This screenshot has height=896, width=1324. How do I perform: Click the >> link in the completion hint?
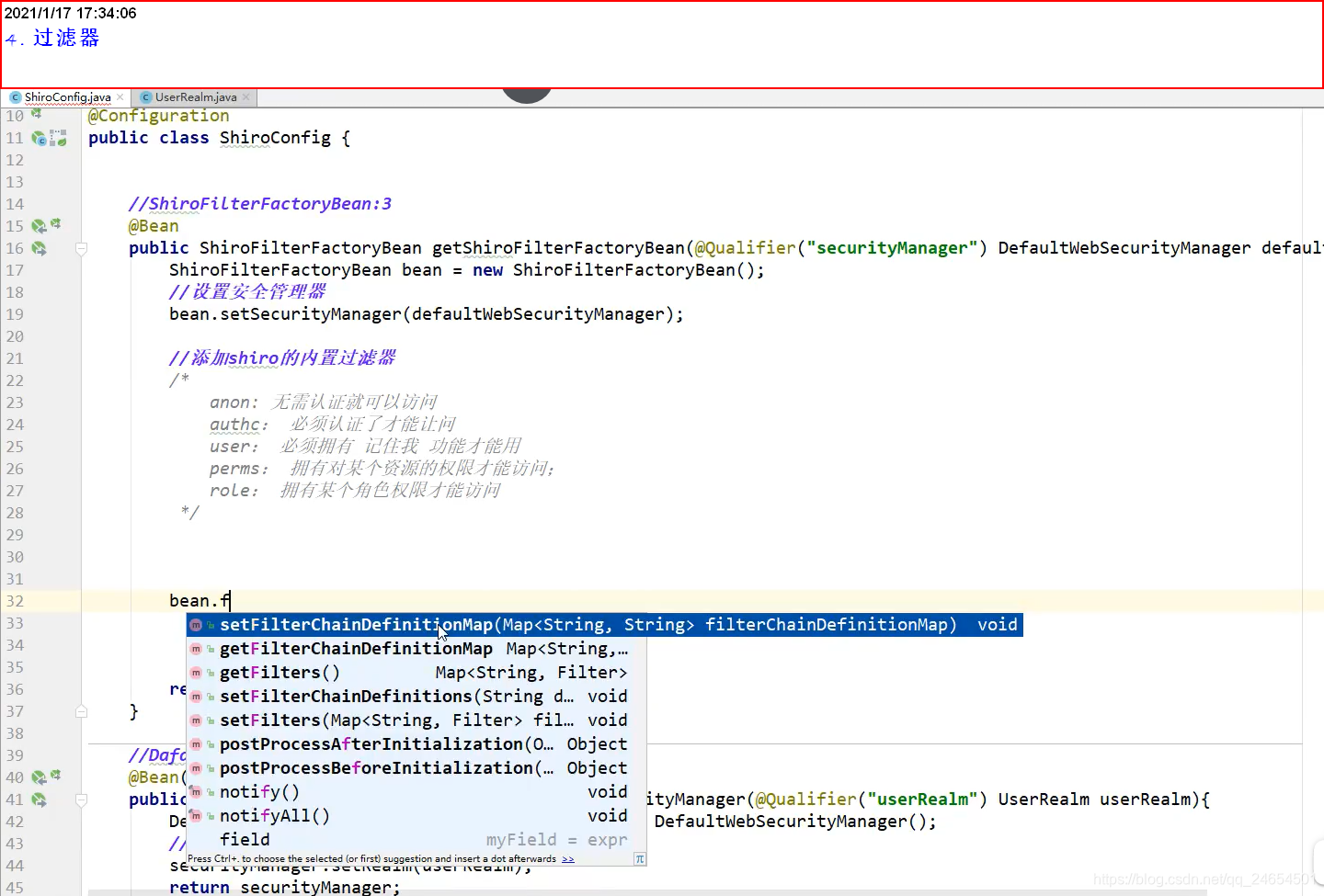click(568, 859)
